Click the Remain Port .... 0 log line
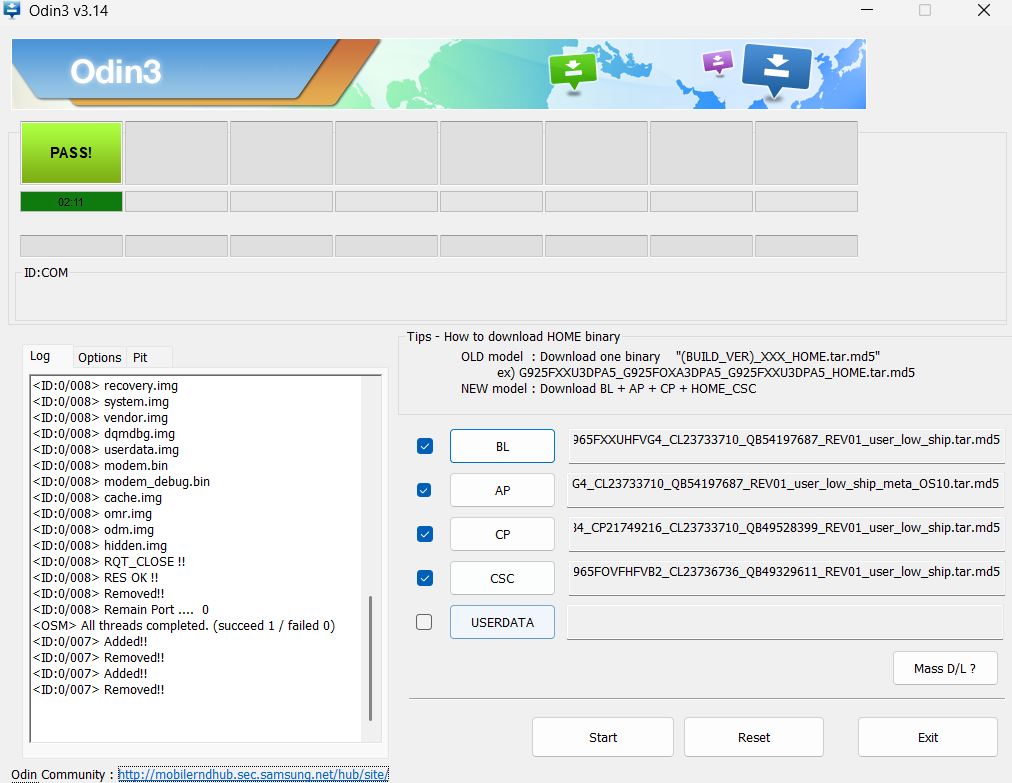 point(121,609)
